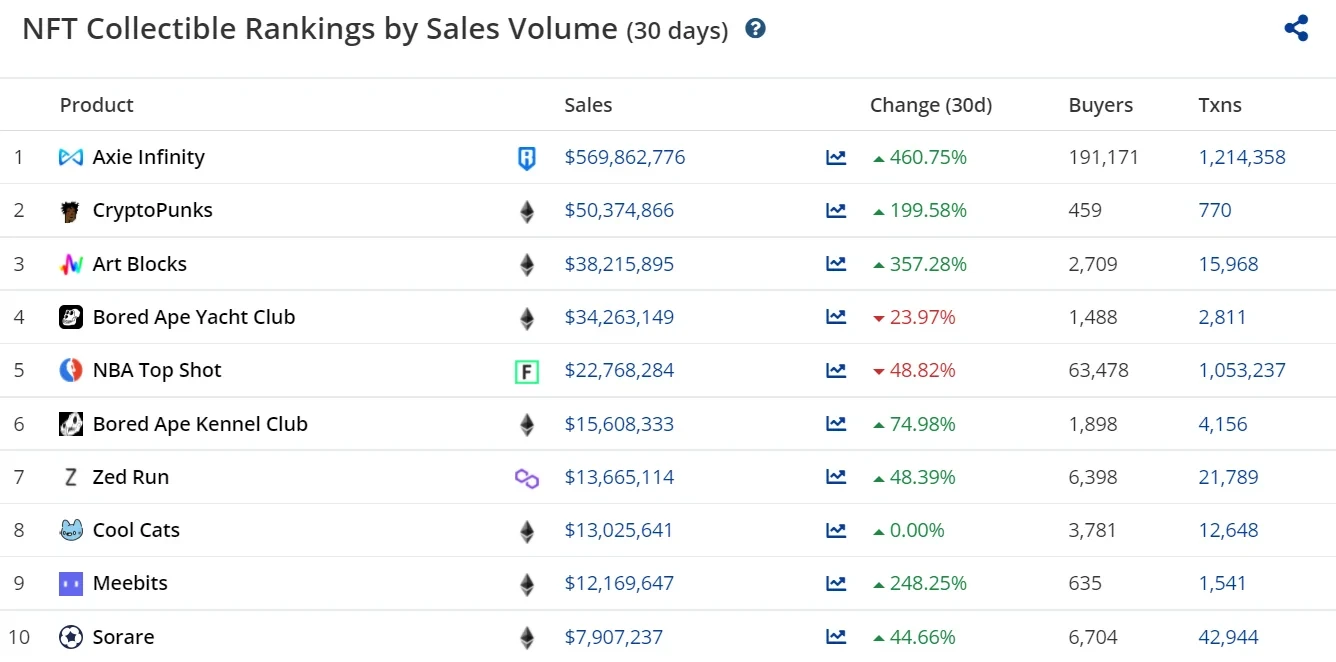Sort by the Change (30d) column header
This screenshot has height=662, width=1336.
(930, 105)
